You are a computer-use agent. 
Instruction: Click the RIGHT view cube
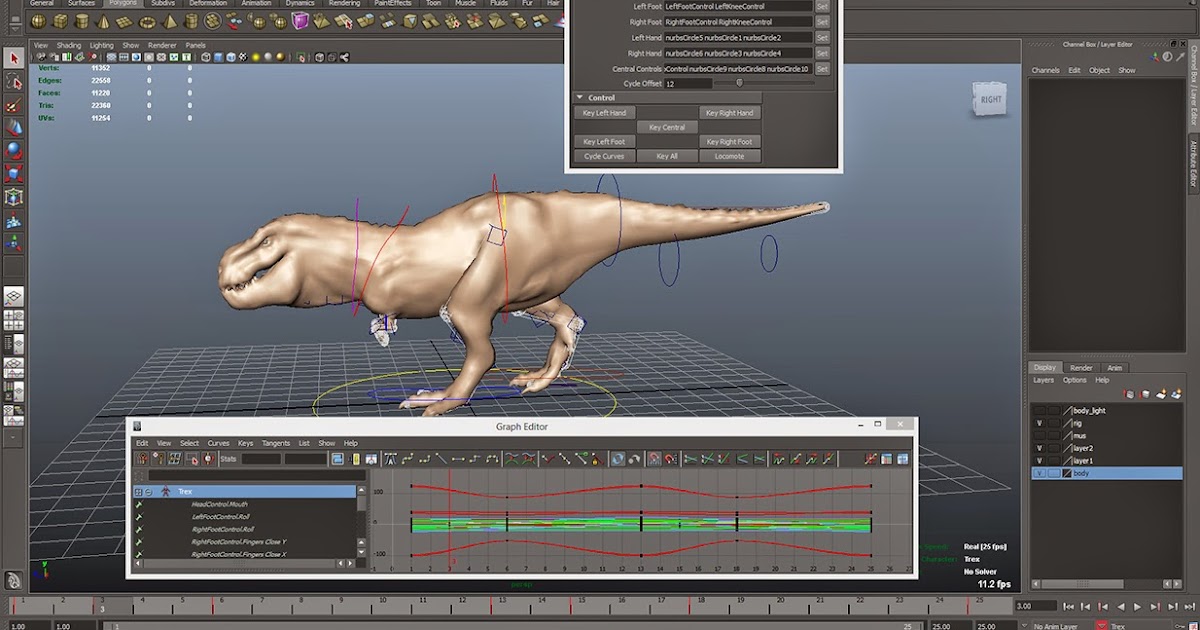989,99
